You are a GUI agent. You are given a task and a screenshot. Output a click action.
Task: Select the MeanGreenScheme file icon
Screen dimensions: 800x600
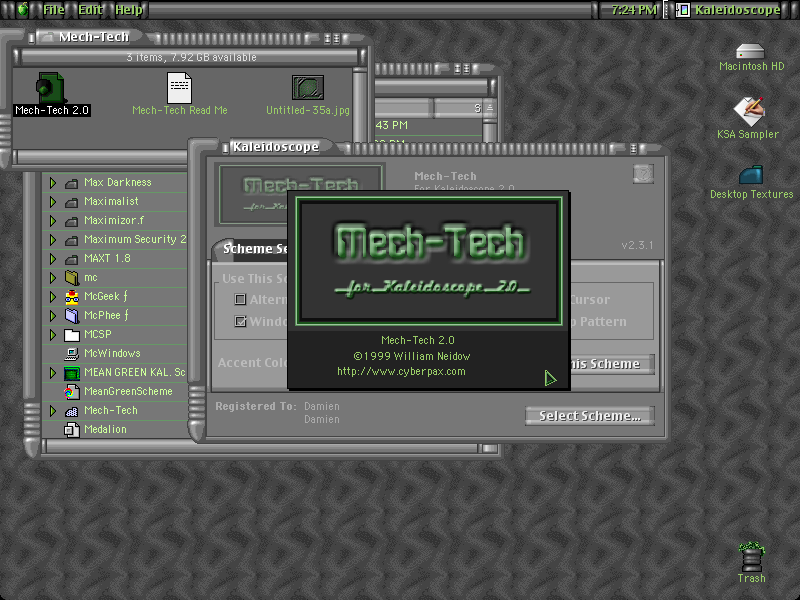[x=72, y=392]
